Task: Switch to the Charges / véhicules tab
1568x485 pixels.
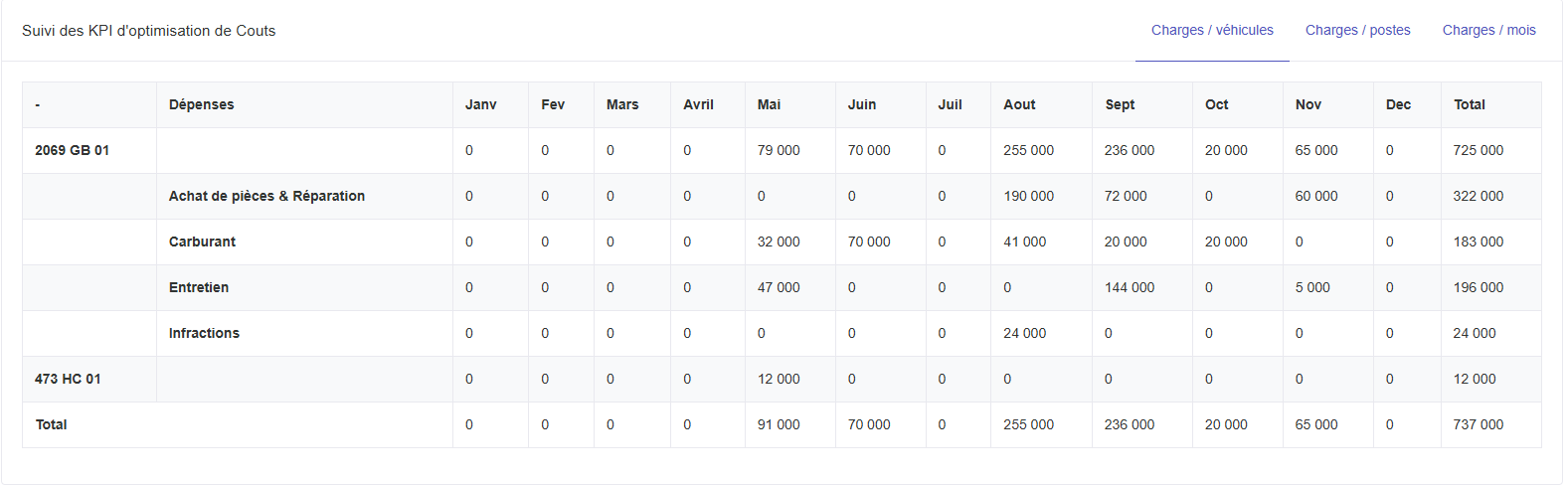Action: click(1212, 31)
